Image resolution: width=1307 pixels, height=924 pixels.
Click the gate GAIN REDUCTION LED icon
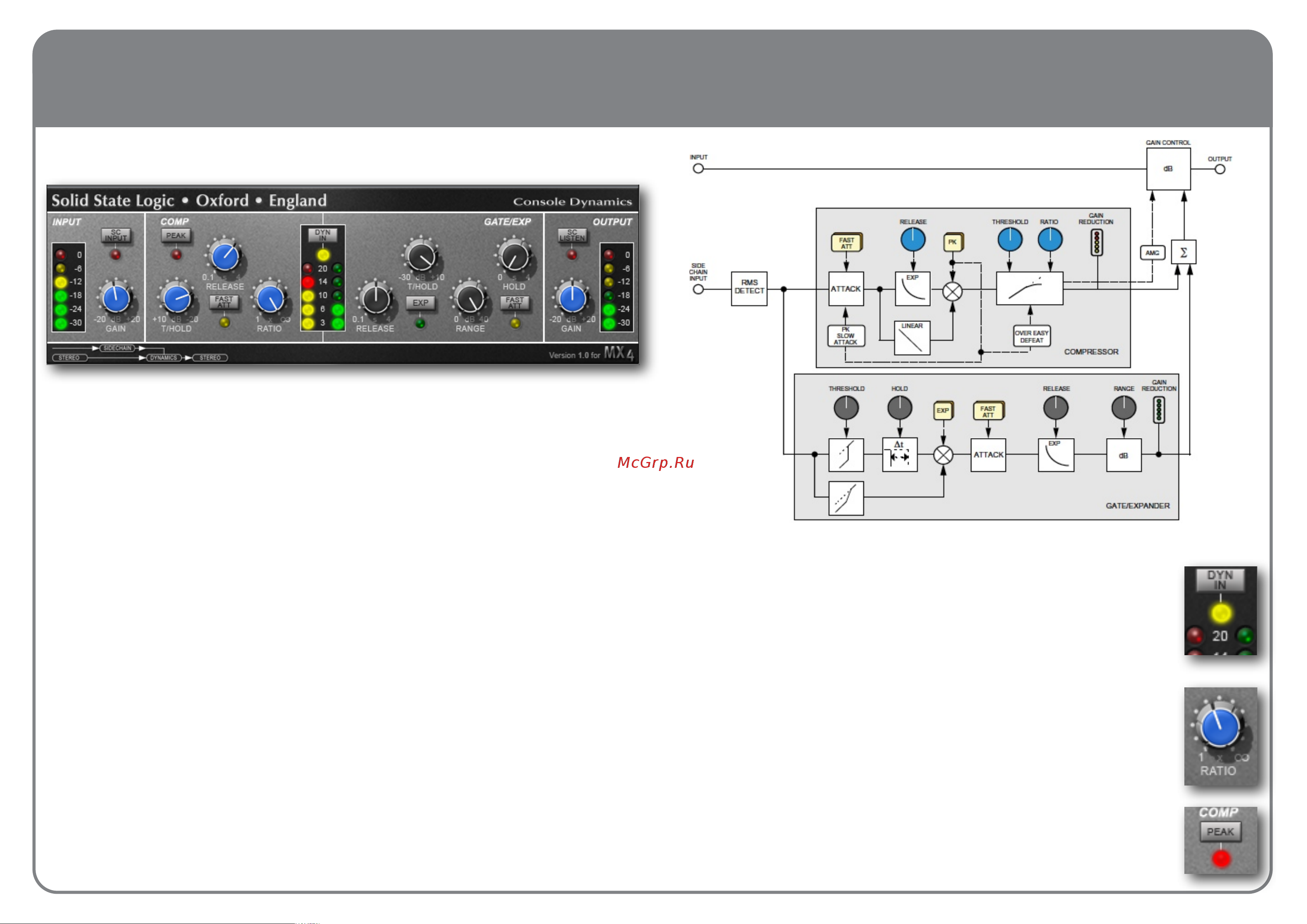pos(1159,410)
